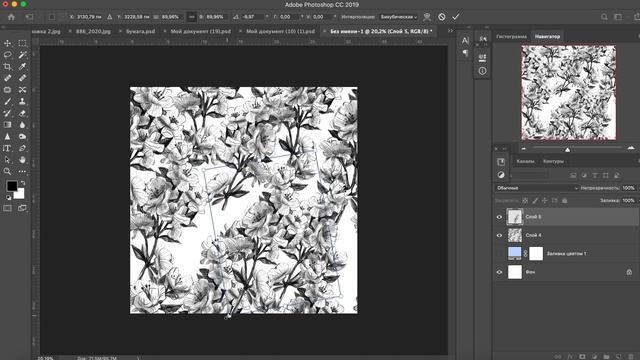This screenshot has width=640, height=360.
Task: Select the Crop tool
Action: [x=7, y=67]
